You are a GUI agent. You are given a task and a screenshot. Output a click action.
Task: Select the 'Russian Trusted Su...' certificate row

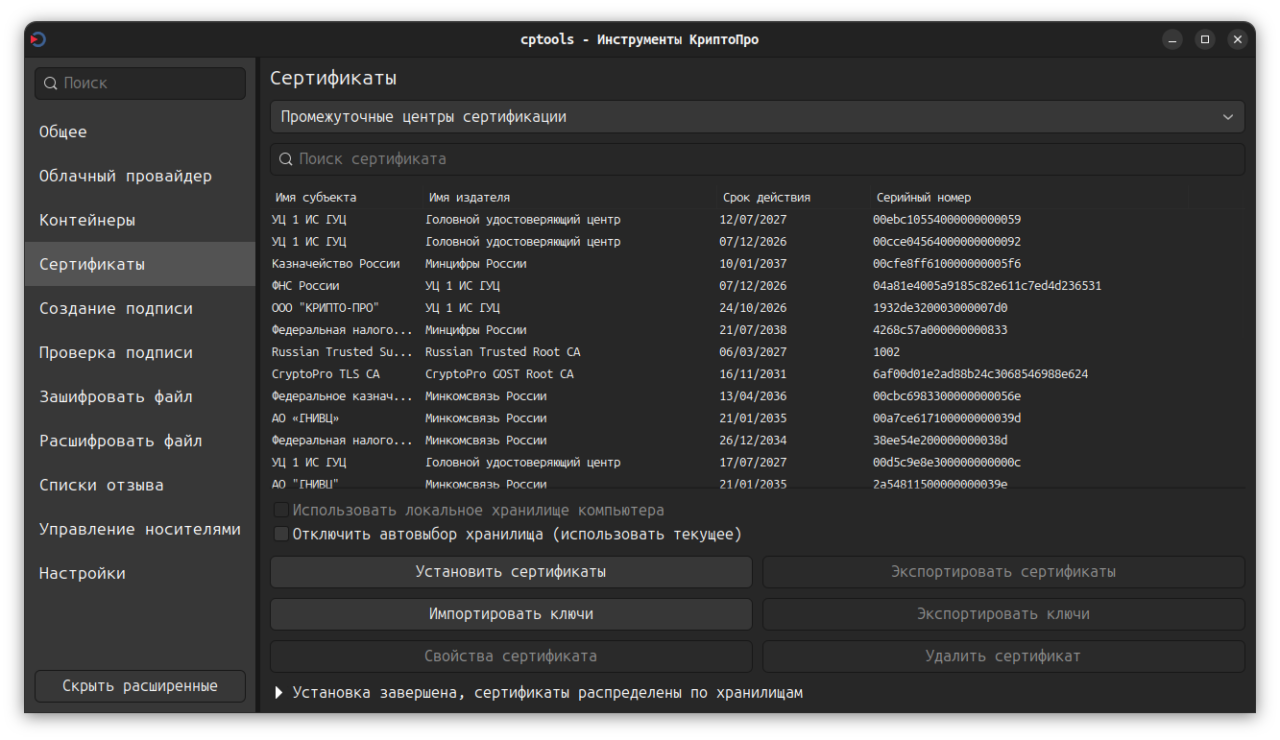pos(757,352)
